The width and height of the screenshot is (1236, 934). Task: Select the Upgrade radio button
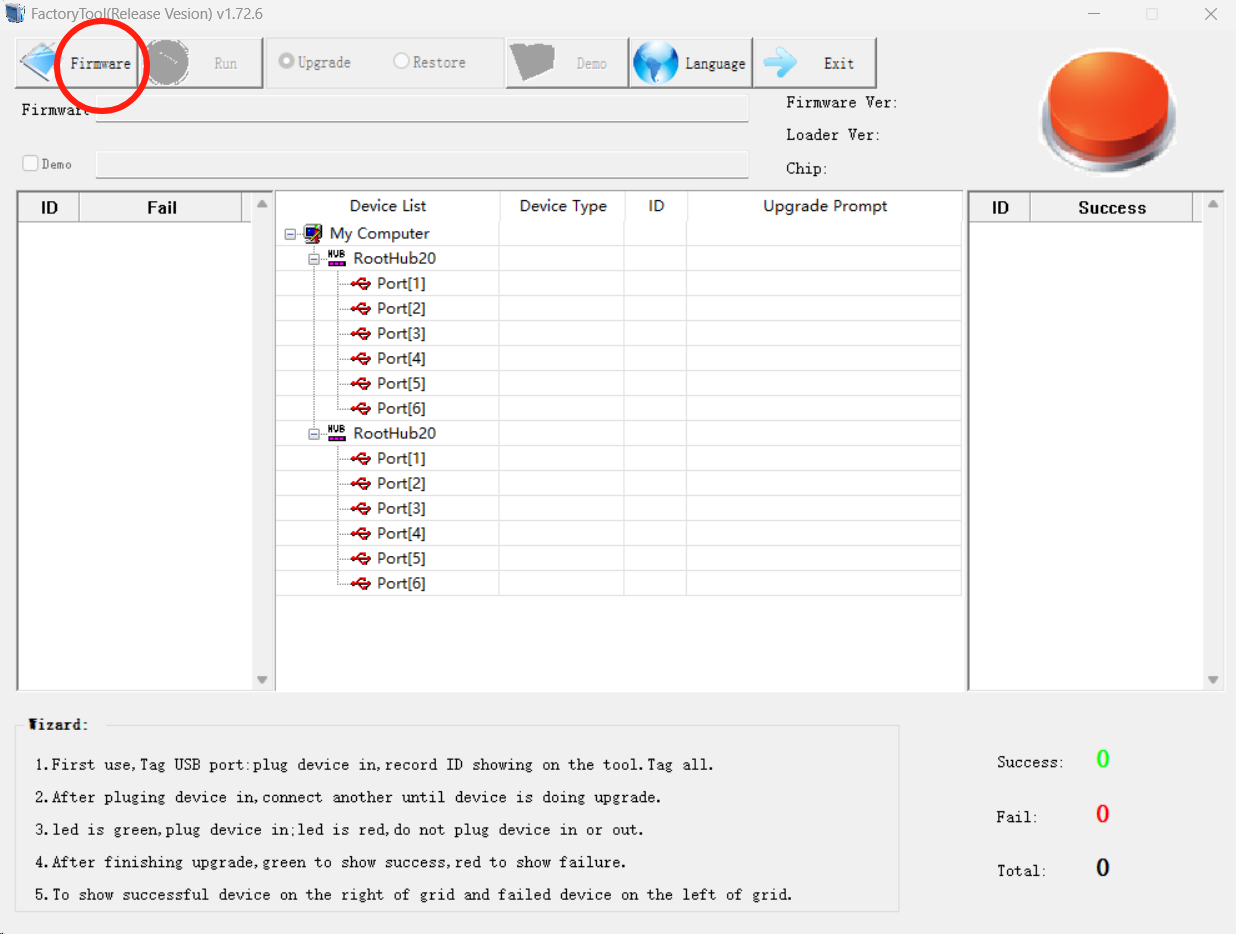[x=285, y=62]
